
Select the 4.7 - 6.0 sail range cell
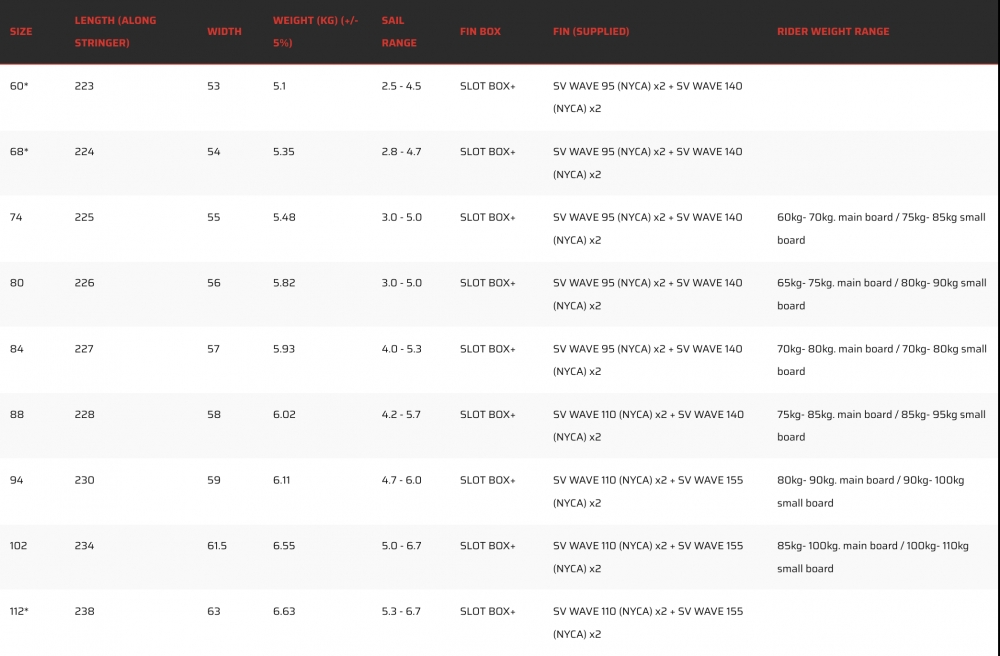401,480
